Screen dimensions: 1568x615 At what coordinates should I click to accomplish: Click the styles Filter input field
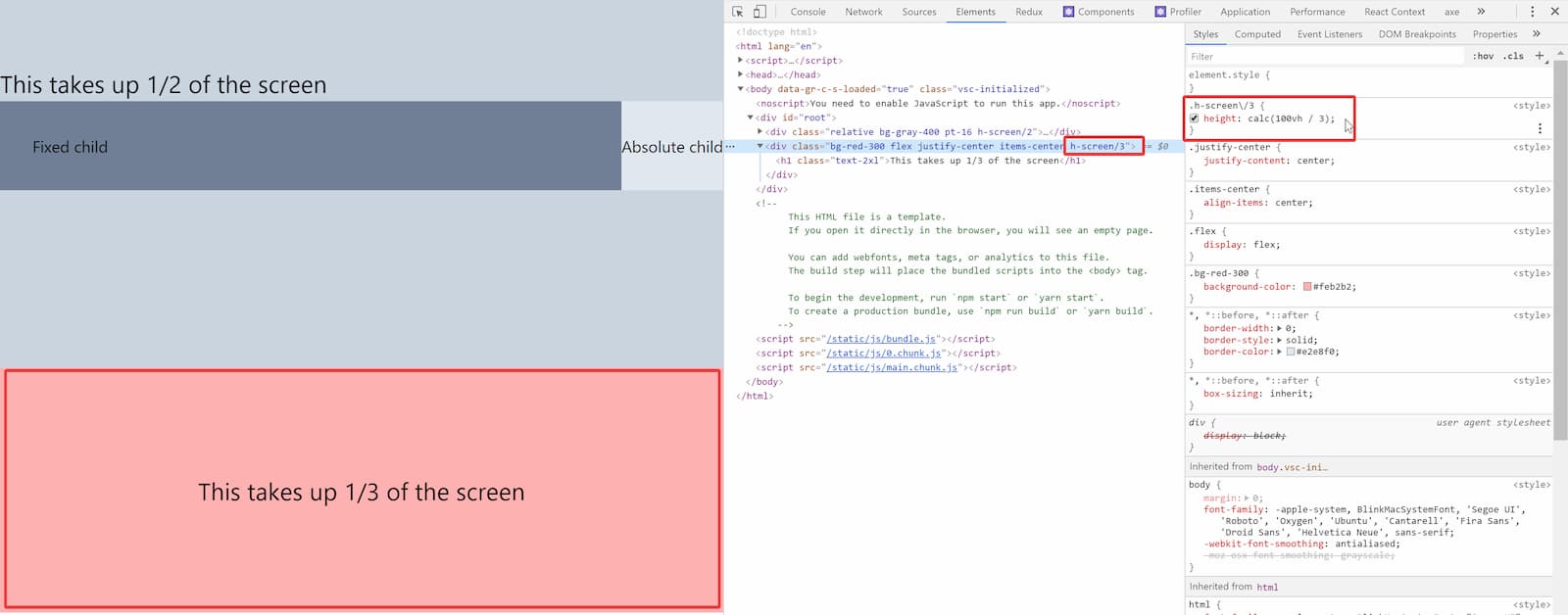pos(1323,56)
